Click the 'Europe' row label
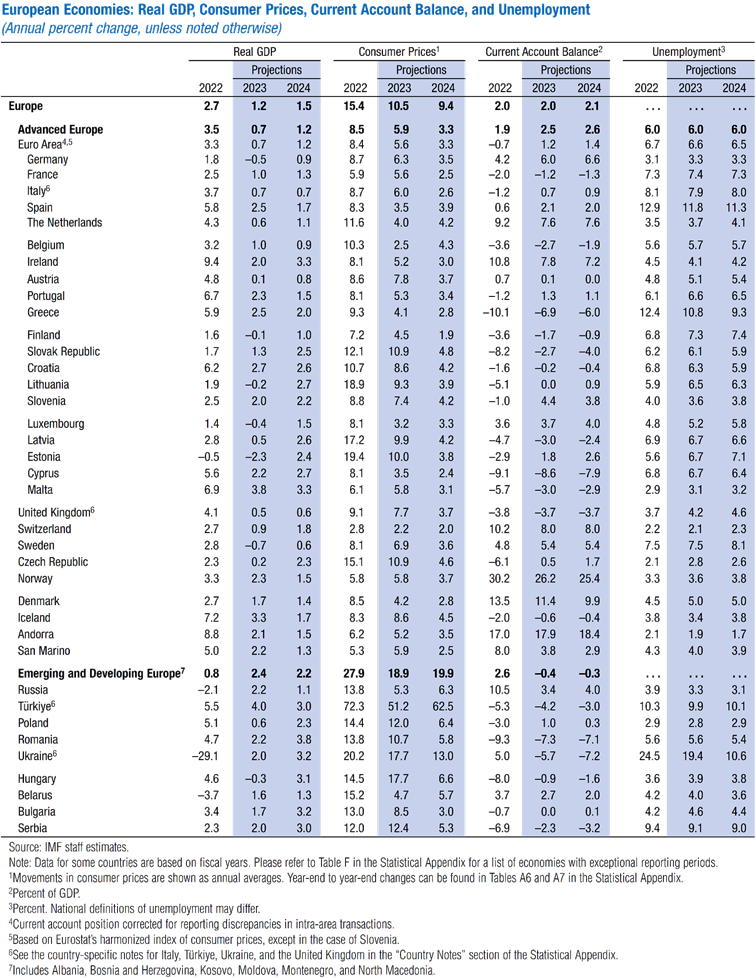The width and height of the screenshot is (756, 978). (x=26, y=106)
